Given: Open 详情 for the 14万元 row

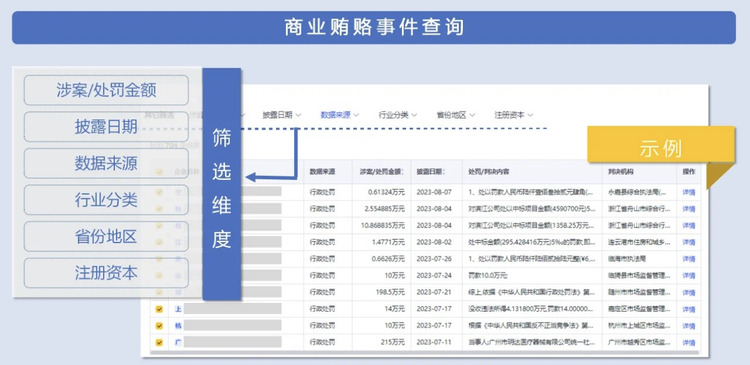Looking at the screenshot, I should pos(688,309).
